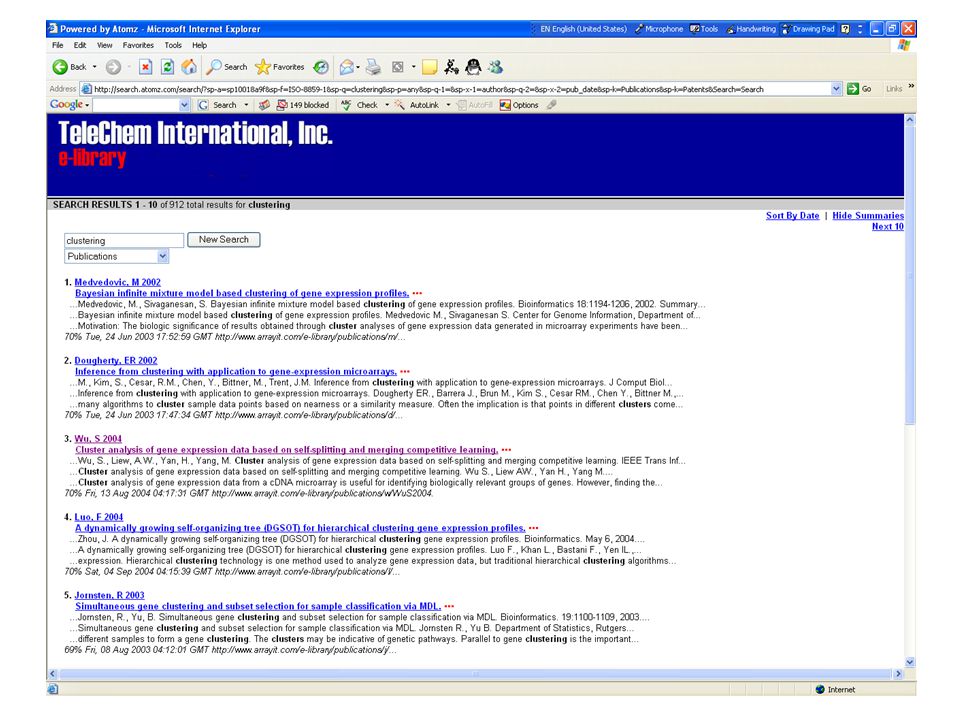This screenshot has height=720, width=960.
Task: Open 'Inference from clustering' article title link
Action: click(236, 372)
